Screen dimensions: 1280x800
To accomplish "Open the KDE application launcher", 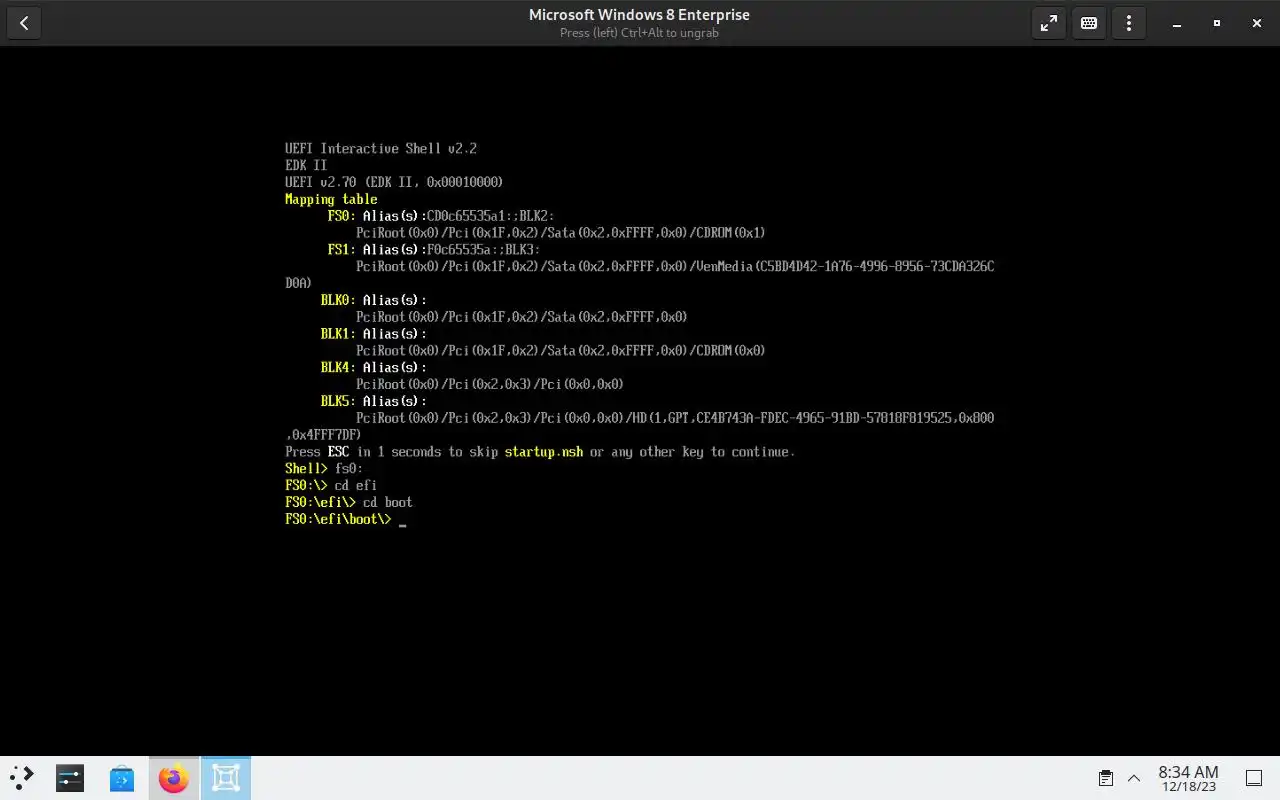I will point(22,778).
